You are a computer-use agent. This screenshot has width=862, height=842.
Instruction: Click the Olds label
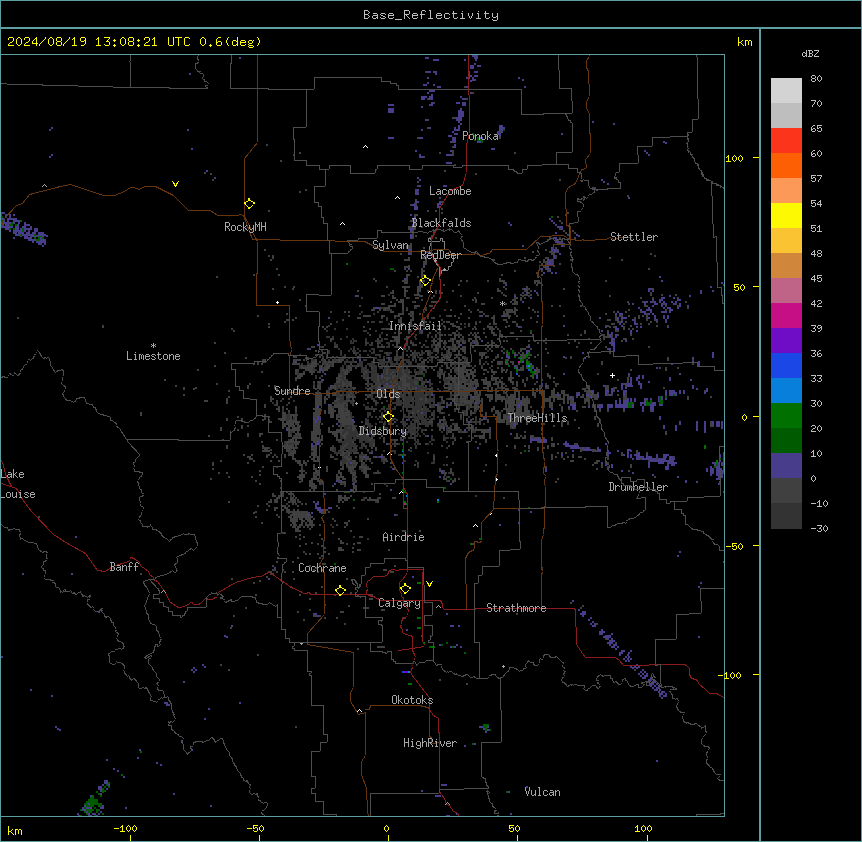tap(388, 394)
